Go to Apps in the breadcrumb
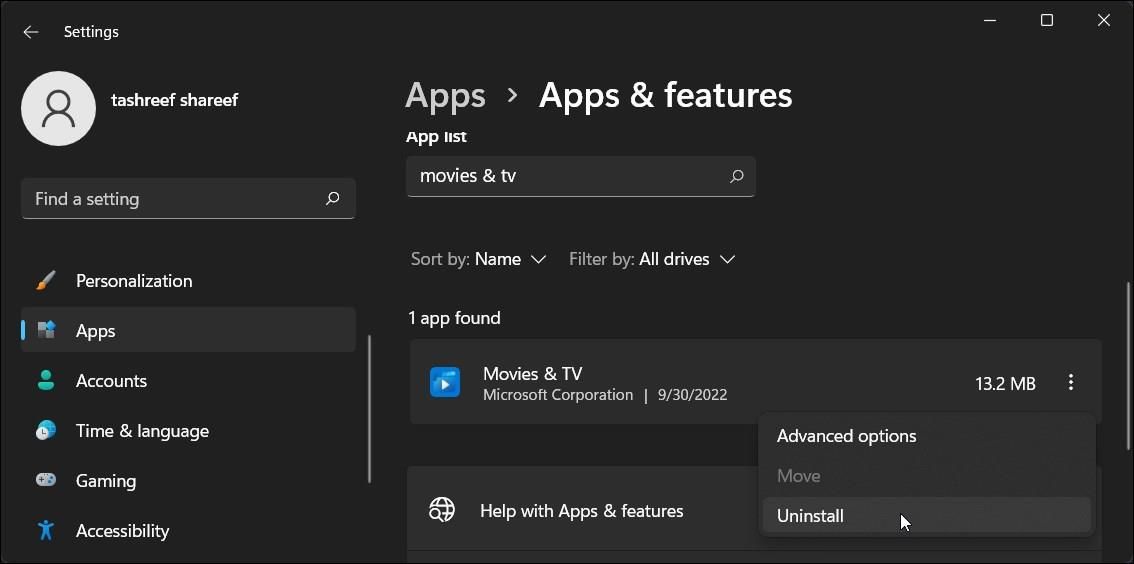The height and width of the screenshot is (564, 1134). point(445,95)
